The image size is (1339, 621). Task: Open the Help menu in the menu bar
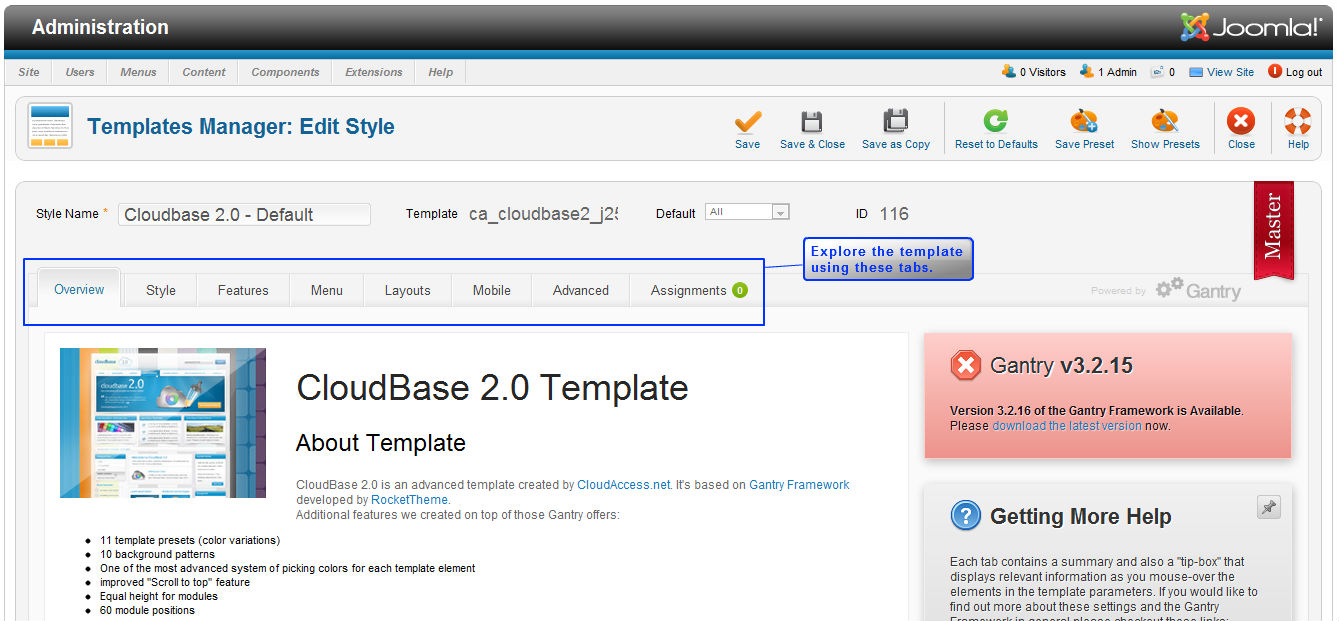click(440, 72)
